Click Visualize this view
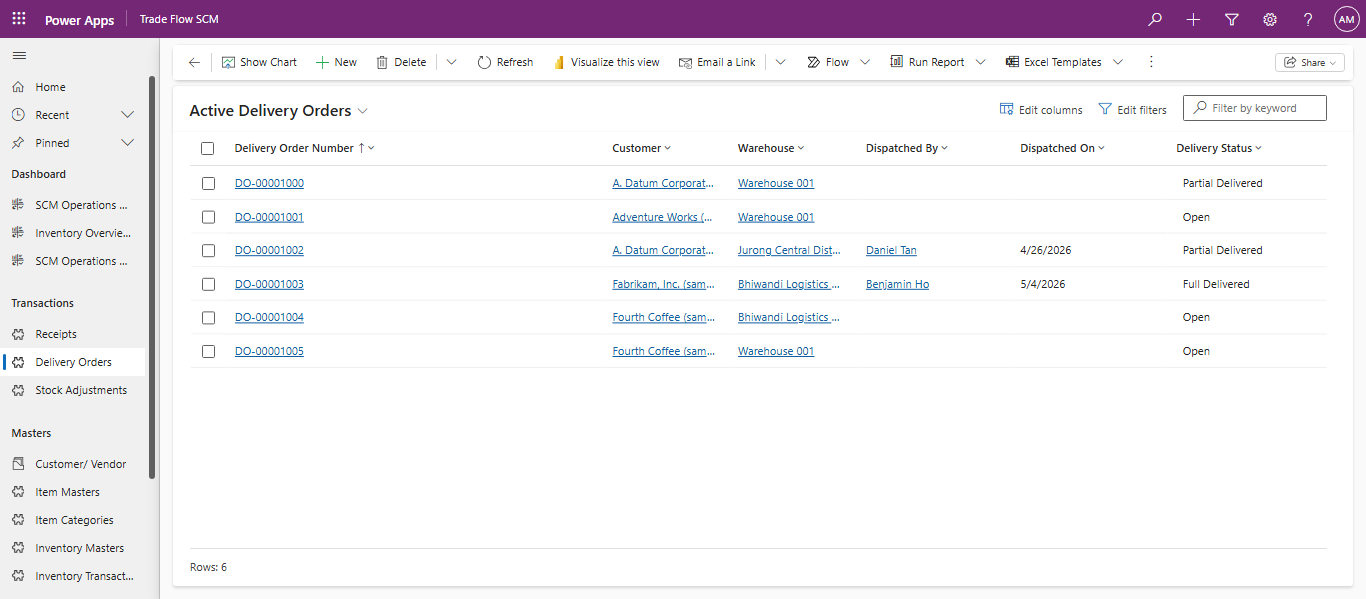Screen dimensions: 1366x599 [606, 62]
